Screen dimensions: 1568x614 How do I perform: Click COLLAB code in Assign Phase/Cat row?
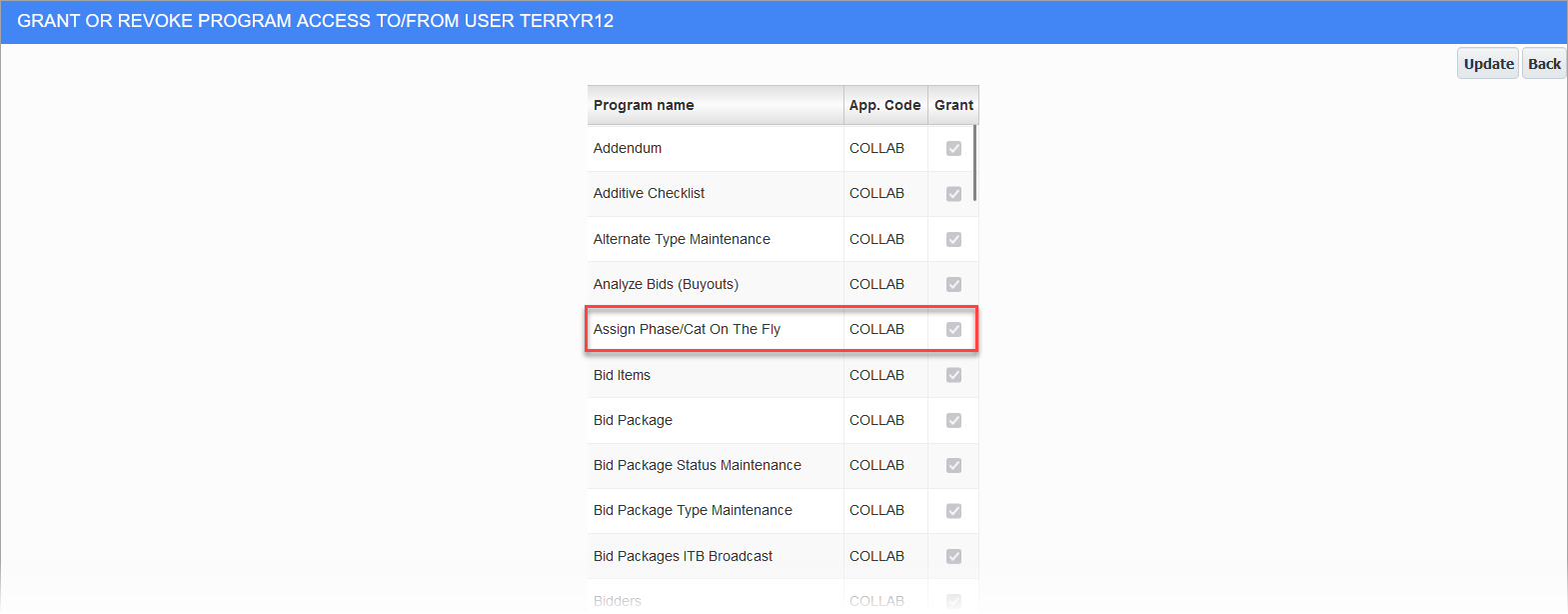[876, 329]
